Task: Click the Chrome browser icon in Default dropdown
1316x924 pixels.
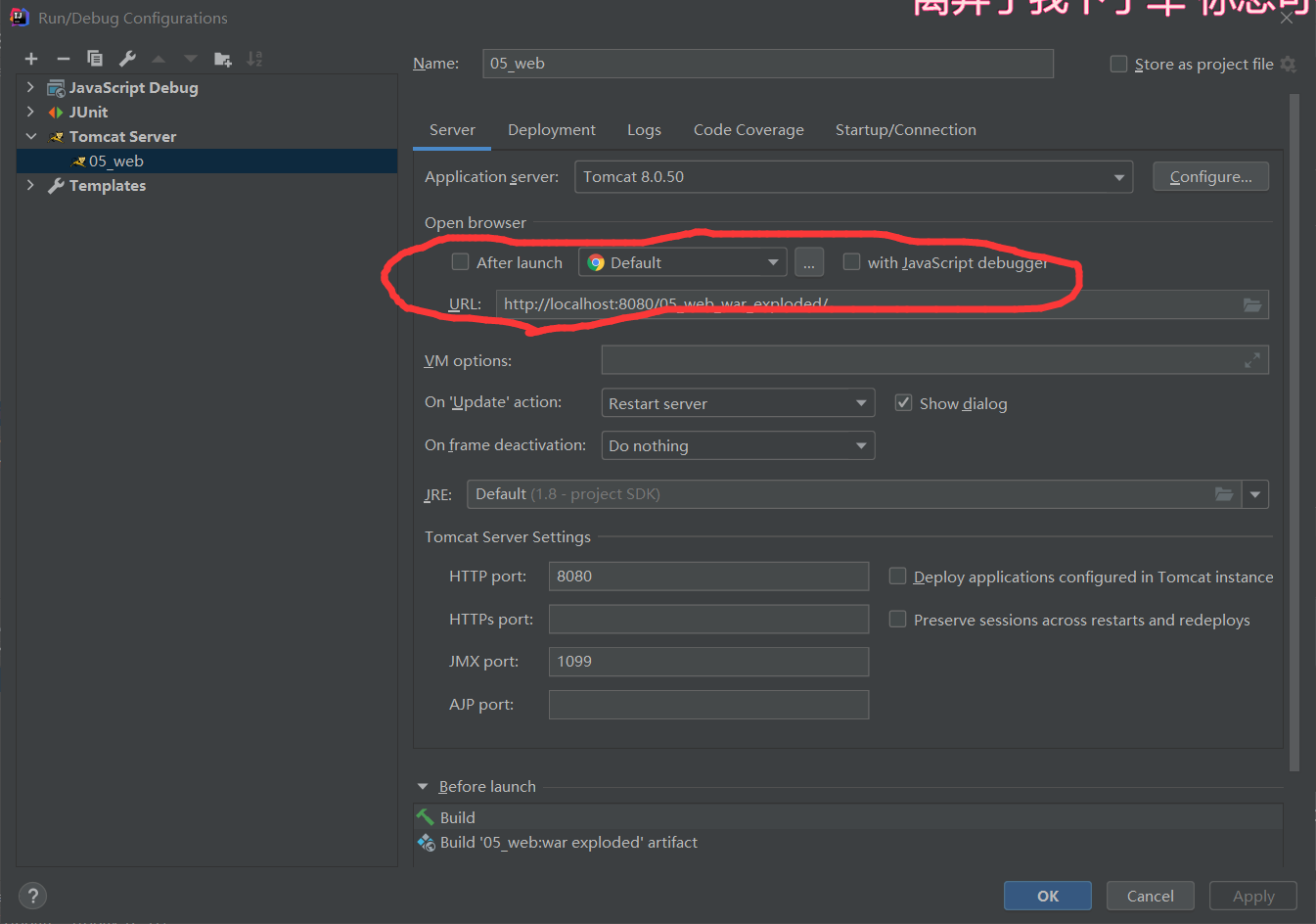Action: pos(596,263)
